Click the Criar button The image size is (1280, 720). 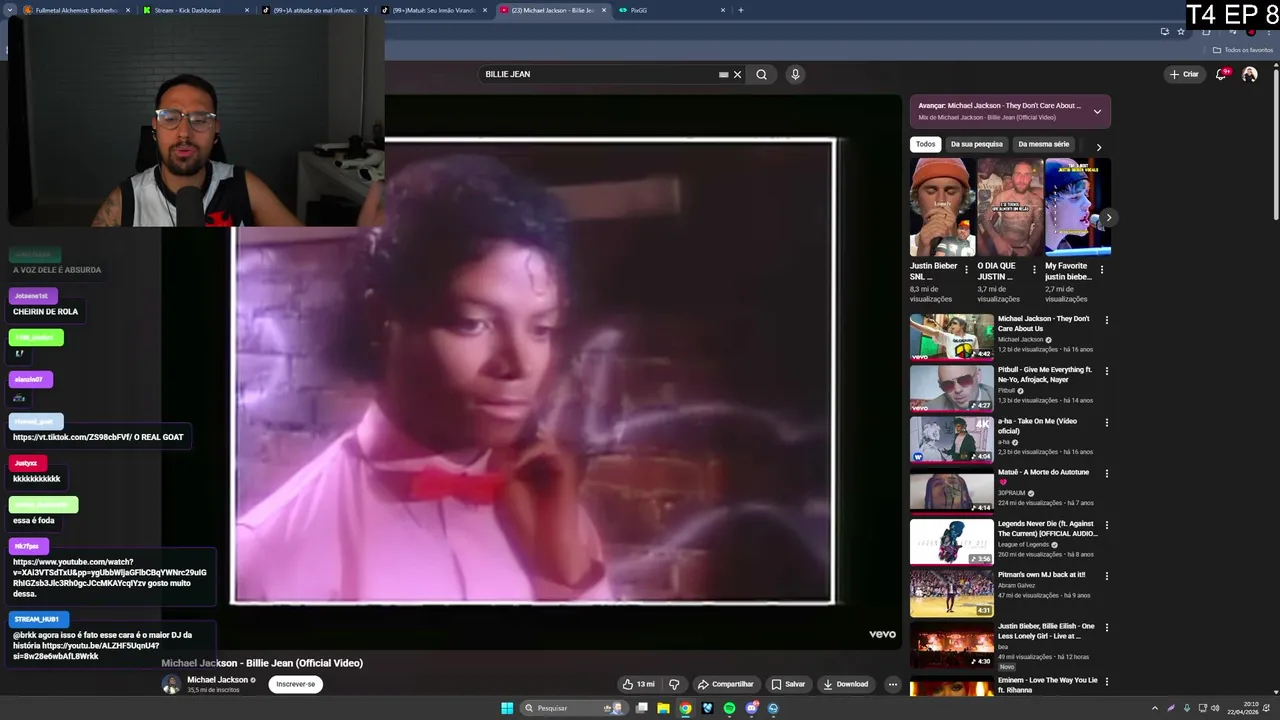(1184, 74)
